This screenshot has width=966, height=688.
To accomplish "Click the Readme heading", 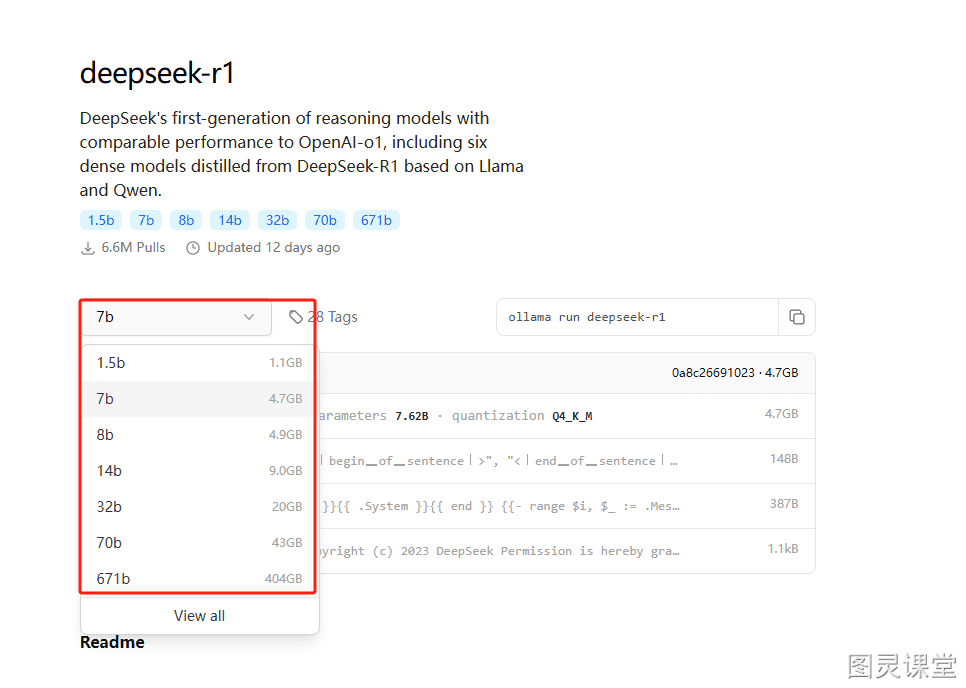I will 112,642.
